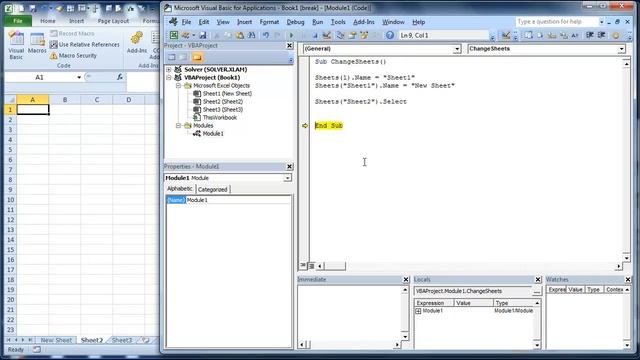Click the Undo arrow in VBA toolbar
The image size is (640, 360).
click(x=266, y=36)
